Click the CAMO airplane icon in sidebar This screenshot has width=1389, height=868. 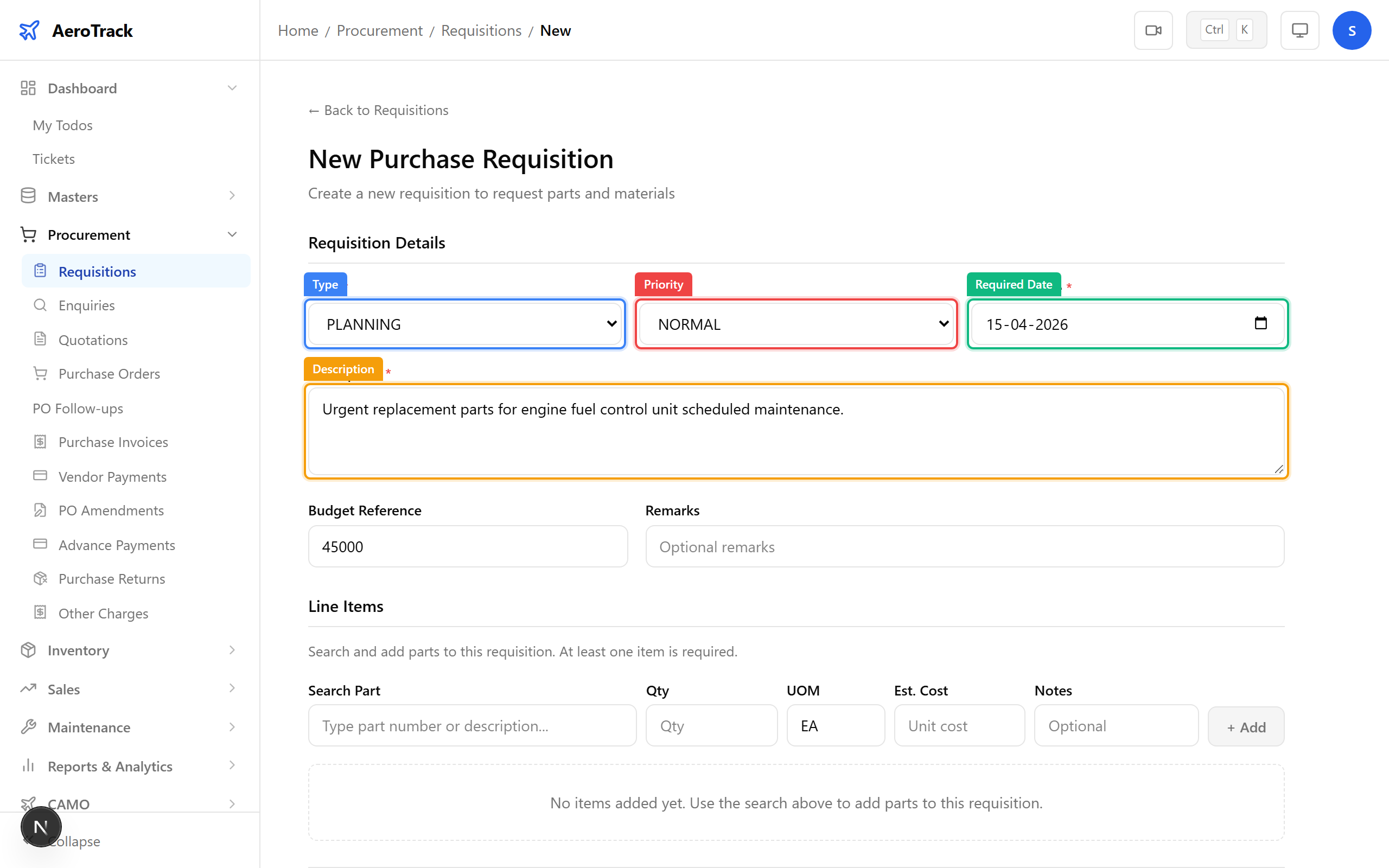click(x=29, y=803)
